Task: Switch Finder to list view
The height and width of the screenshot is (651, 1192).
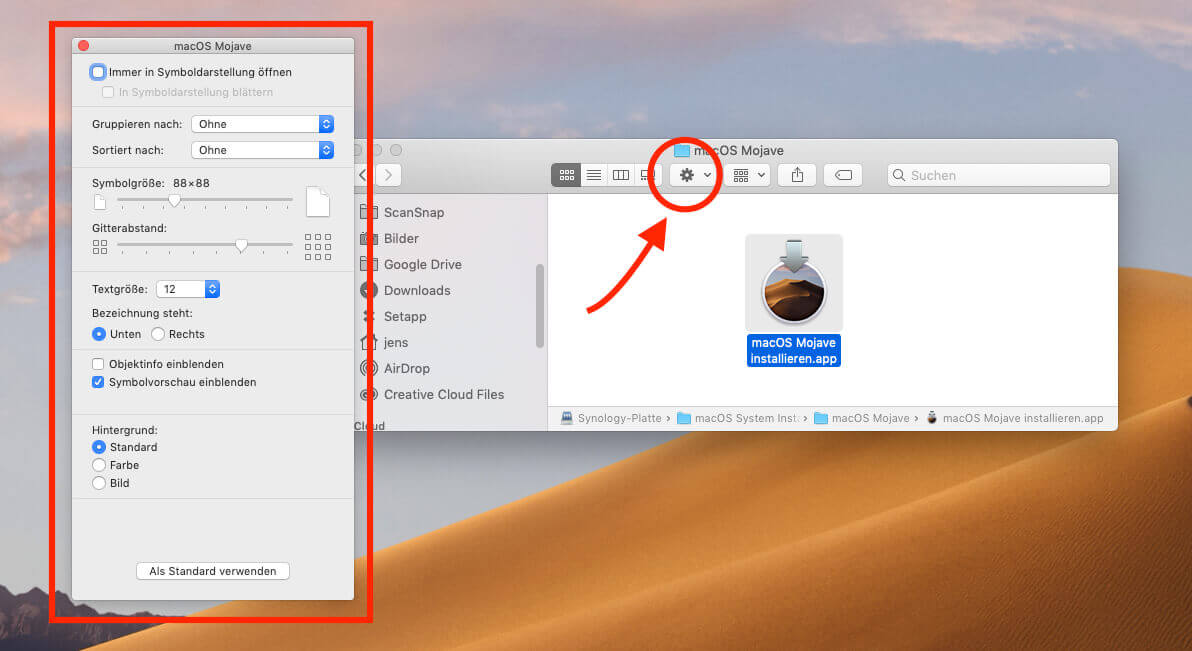Action: (594, 175)
